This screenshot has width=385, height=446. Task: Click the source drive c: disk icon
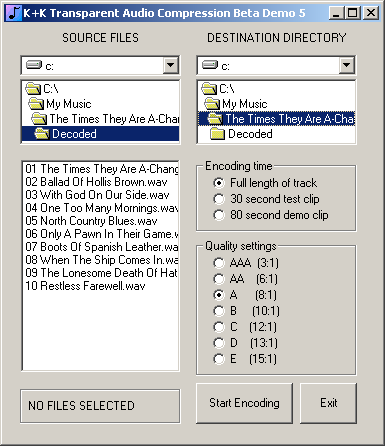coord(34,65)
